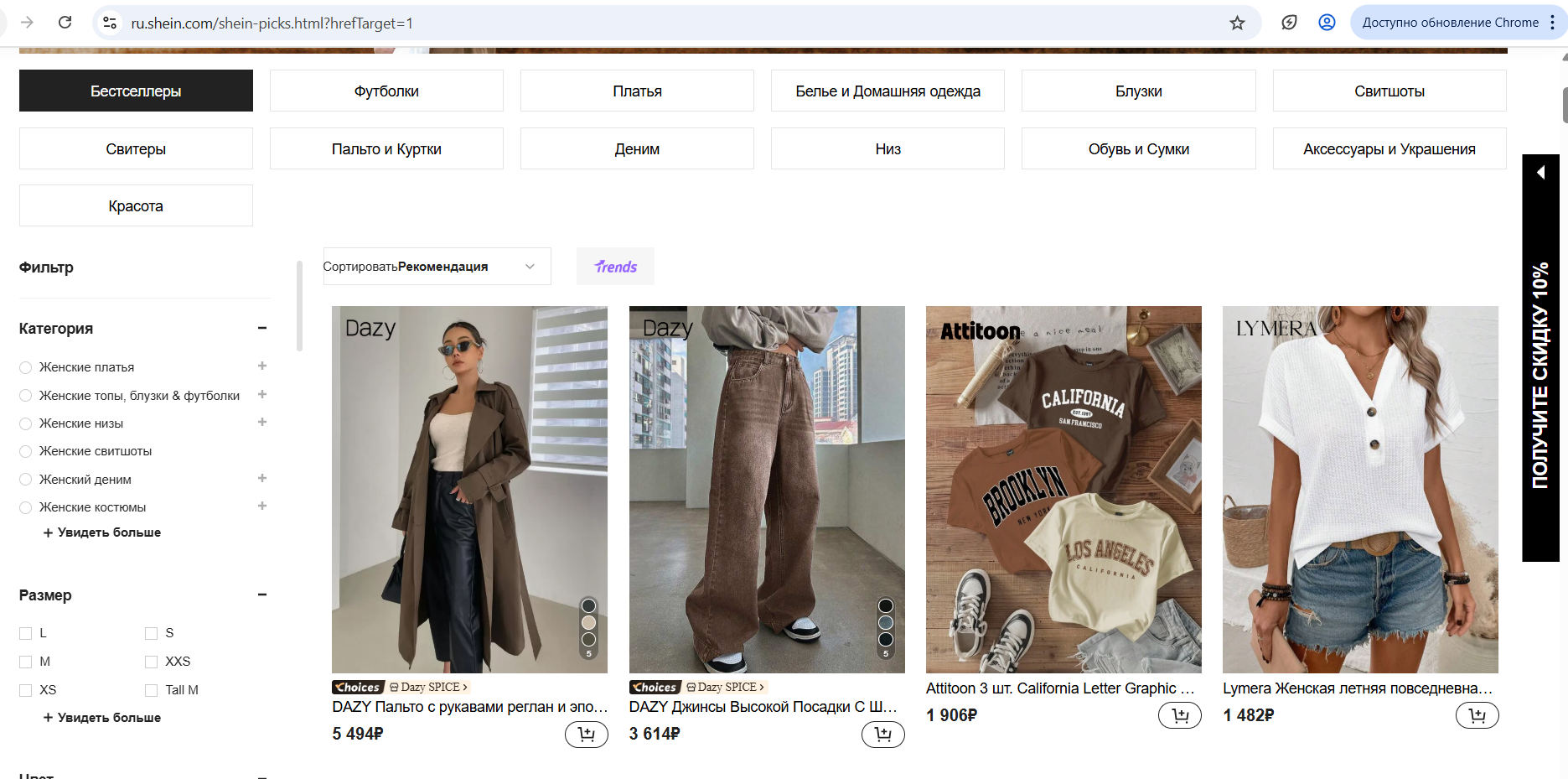This screenshot has width=1568, height=779.
Task: Check size L checkbox
Action: (26, 633)
